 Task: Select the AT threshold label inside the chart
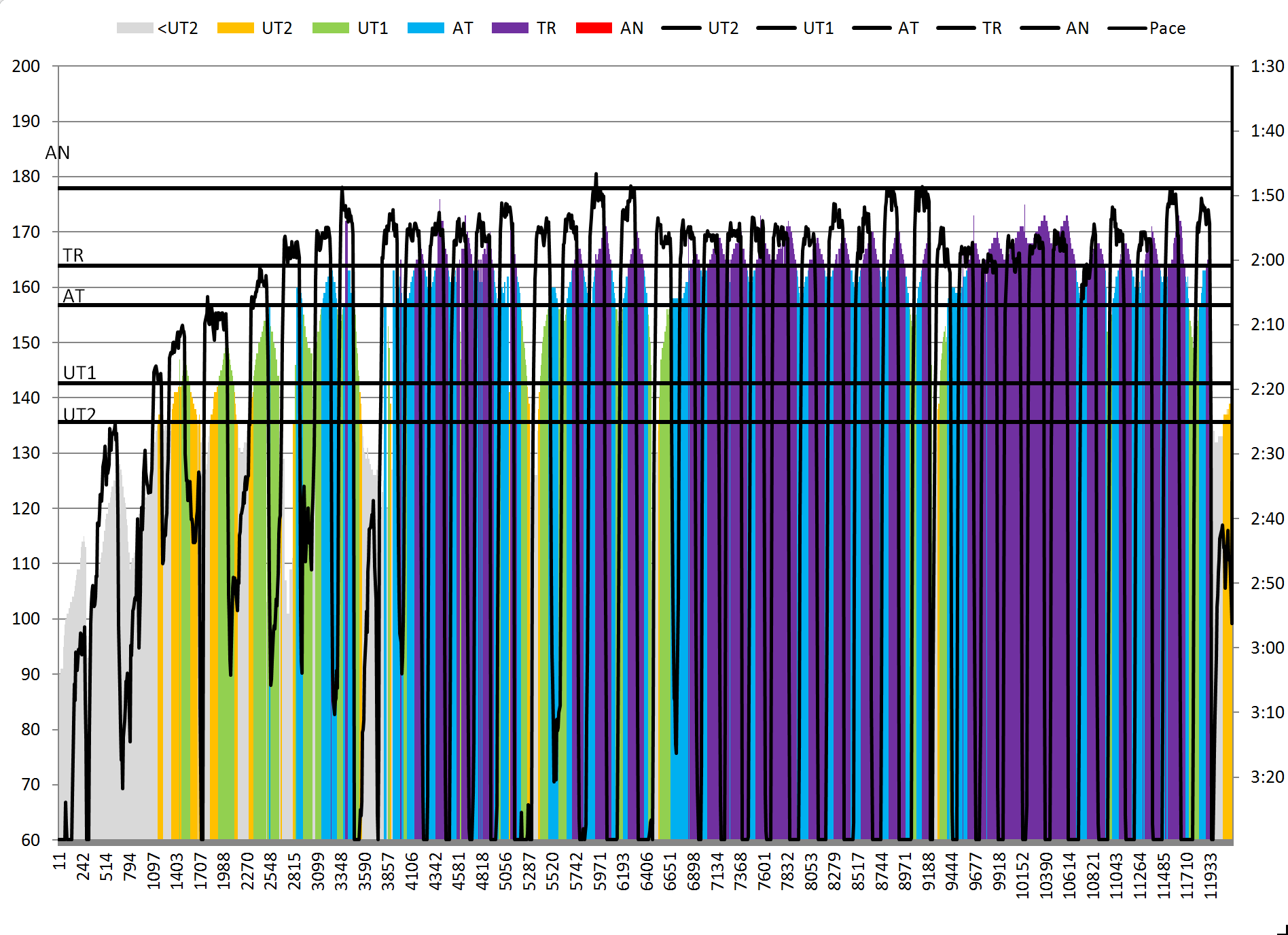click(73, 296)
